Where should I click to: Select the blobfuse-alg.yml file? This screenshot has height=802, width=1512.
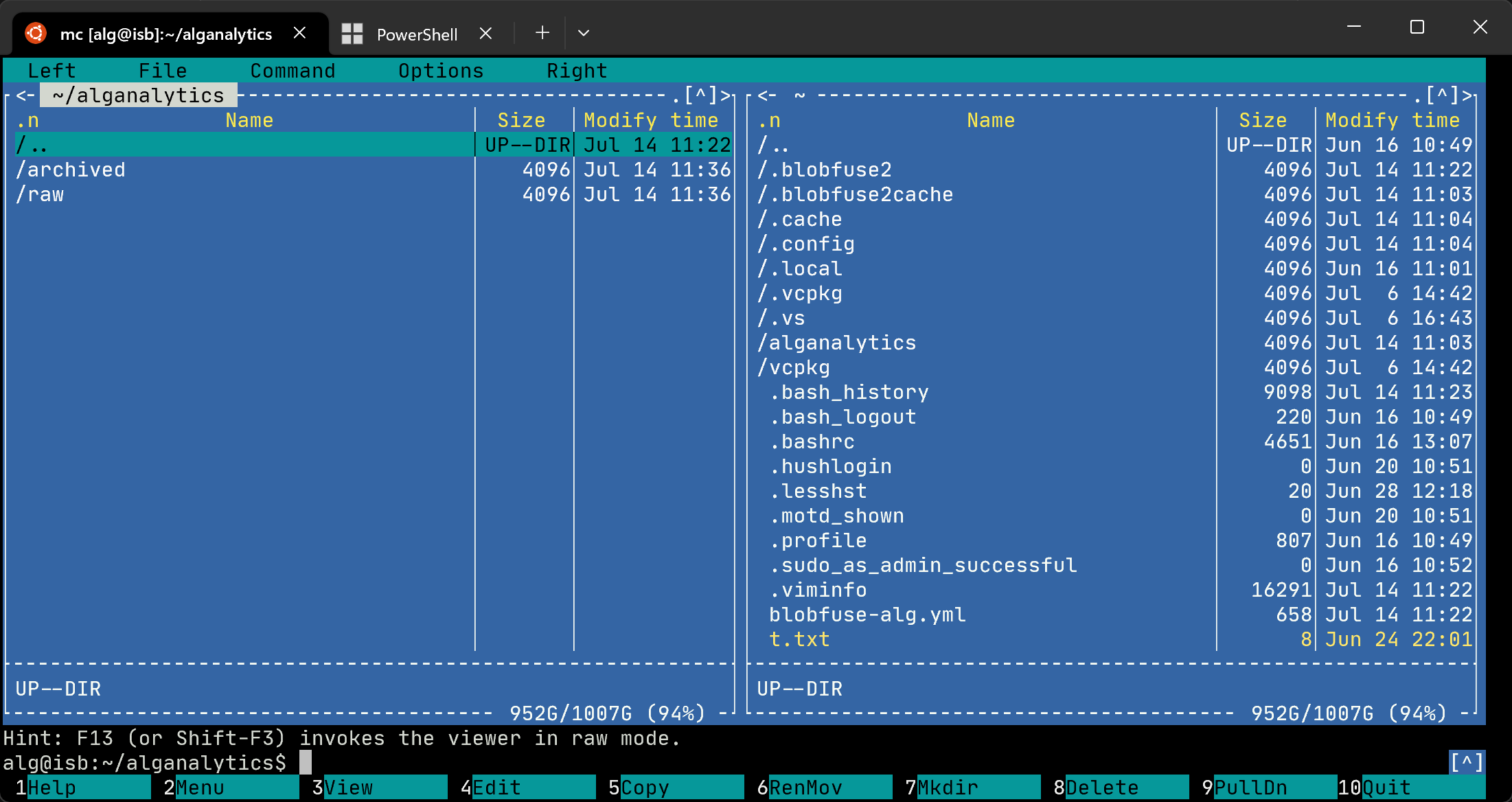point(867,615)
